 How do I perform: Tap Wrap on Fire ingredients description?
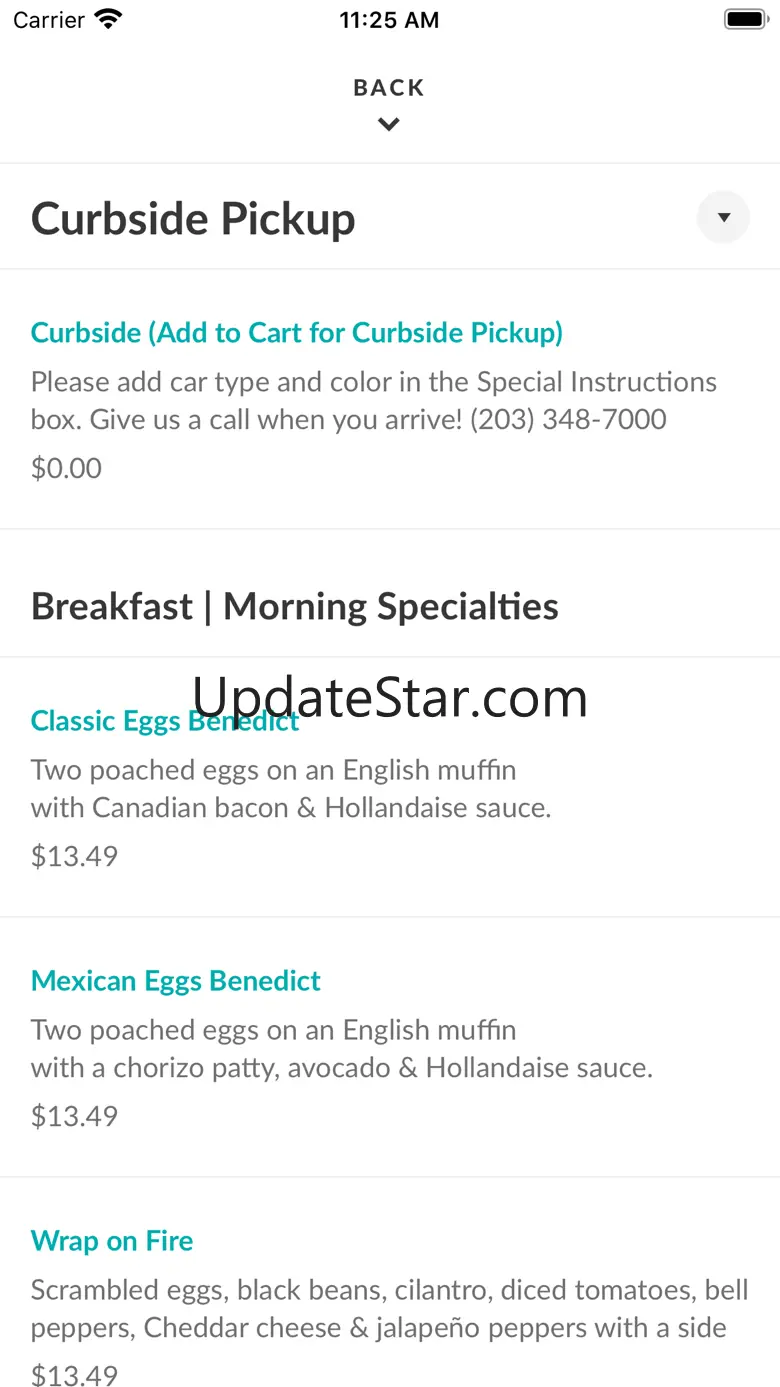pyautogui.click(x=388, y=1308)
